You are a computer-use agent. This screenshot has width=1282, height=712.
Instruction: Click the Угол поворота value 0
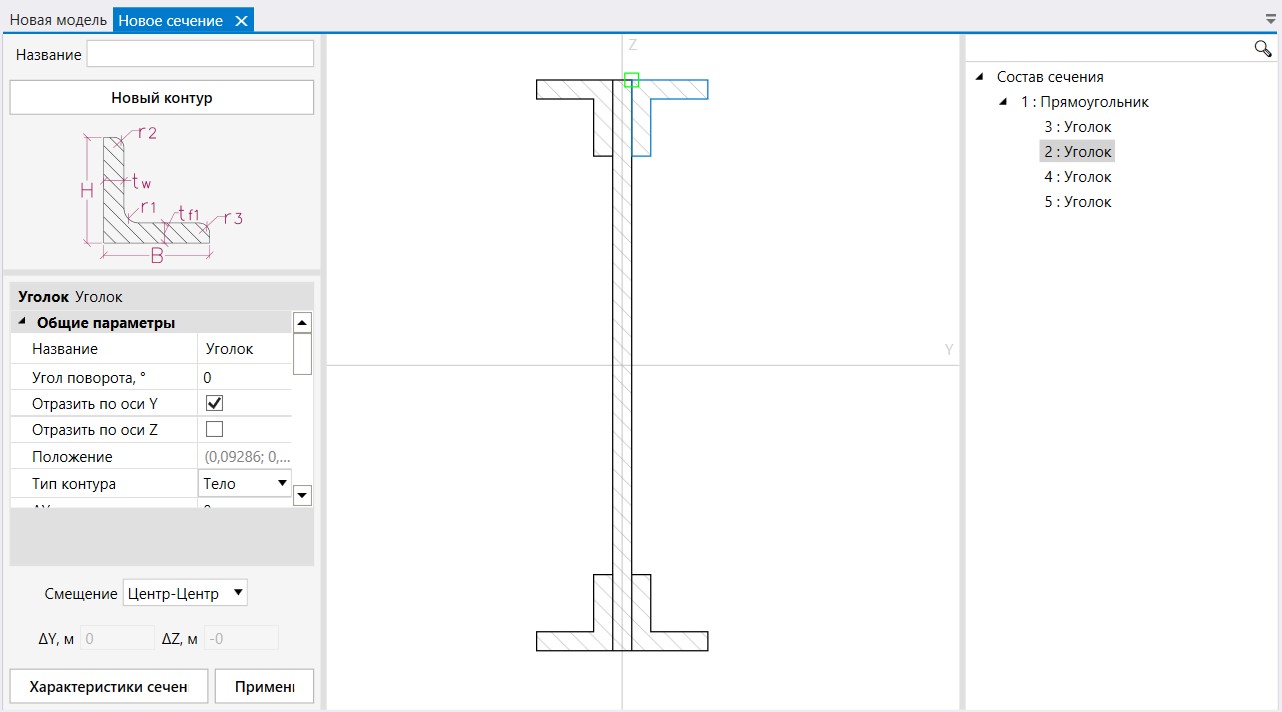tap(245, 377)
